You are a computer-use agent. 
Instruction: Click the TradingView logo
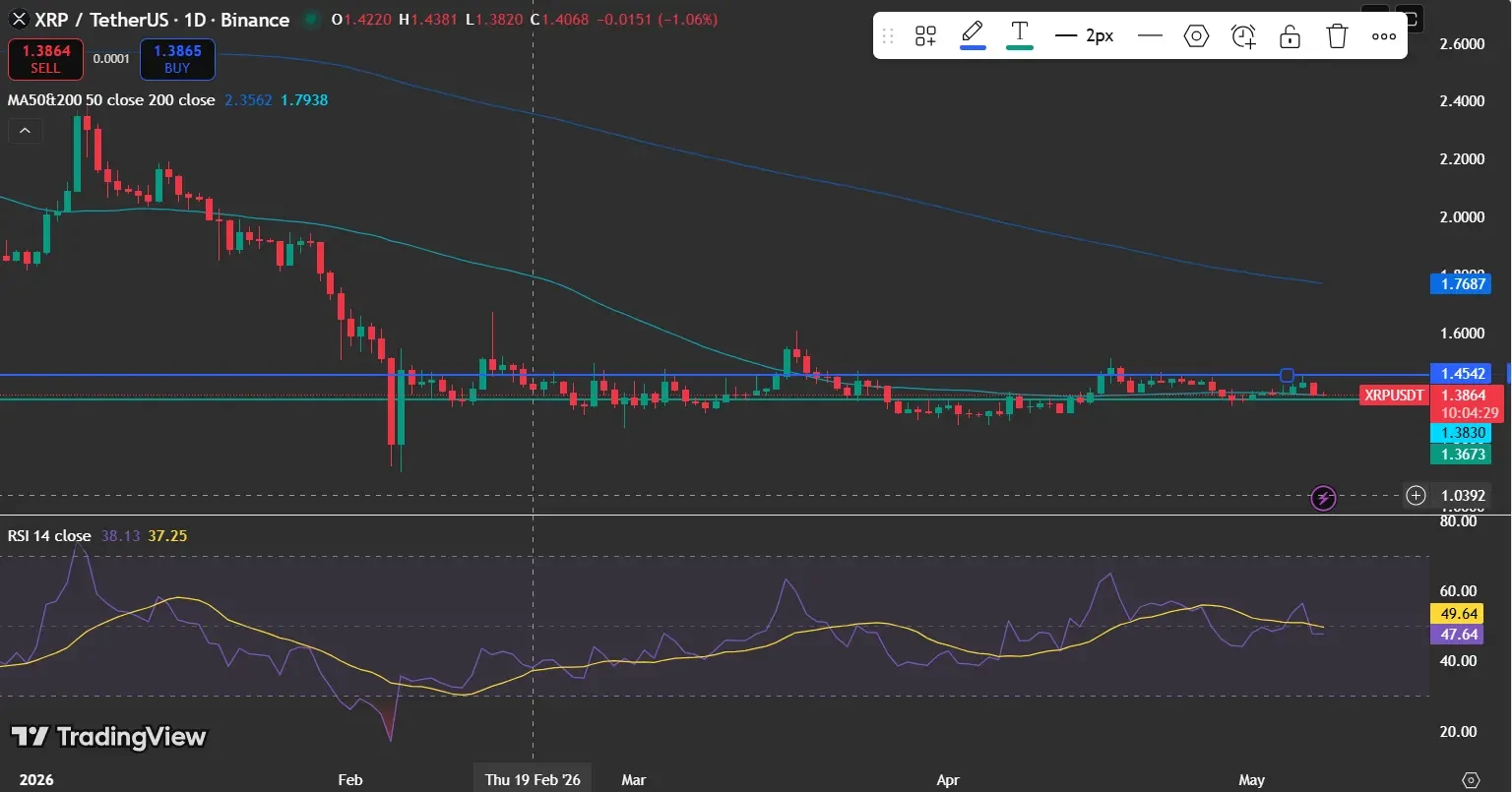pos(108,737)
